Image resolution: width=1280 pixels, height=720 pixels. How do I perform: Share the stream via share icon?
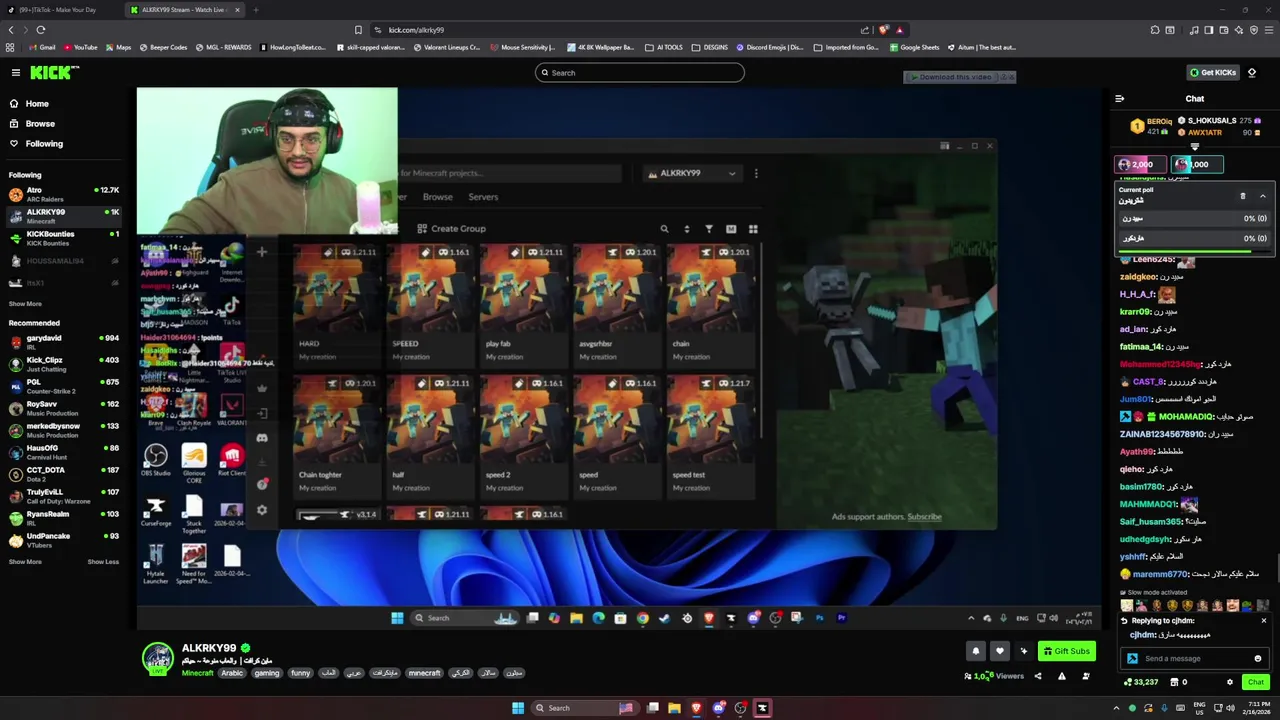pos(1037,676)
